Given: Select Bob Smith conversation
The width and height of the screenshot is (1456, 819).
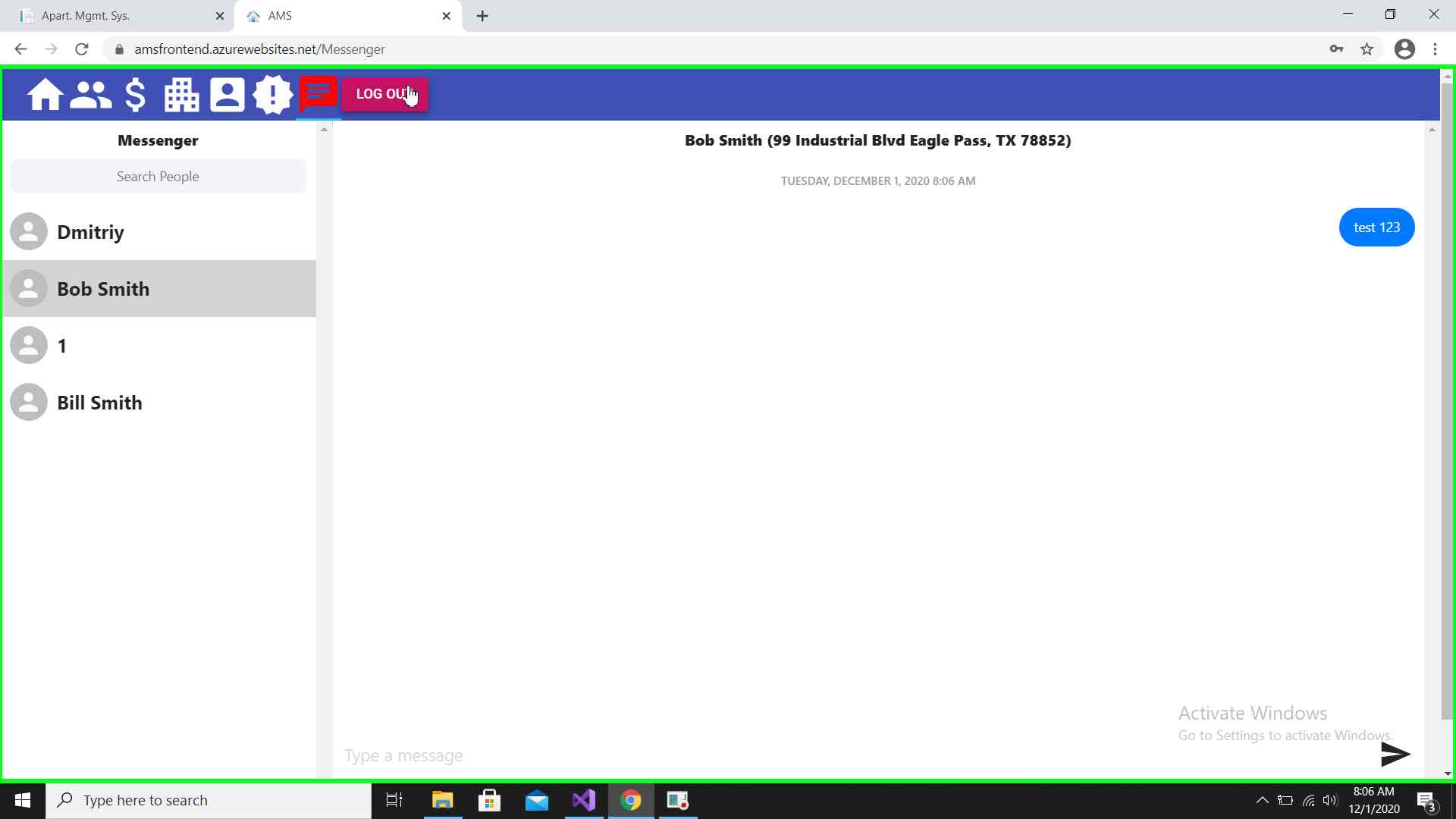Looking at the screenshot, I should (x=158, y=289).
